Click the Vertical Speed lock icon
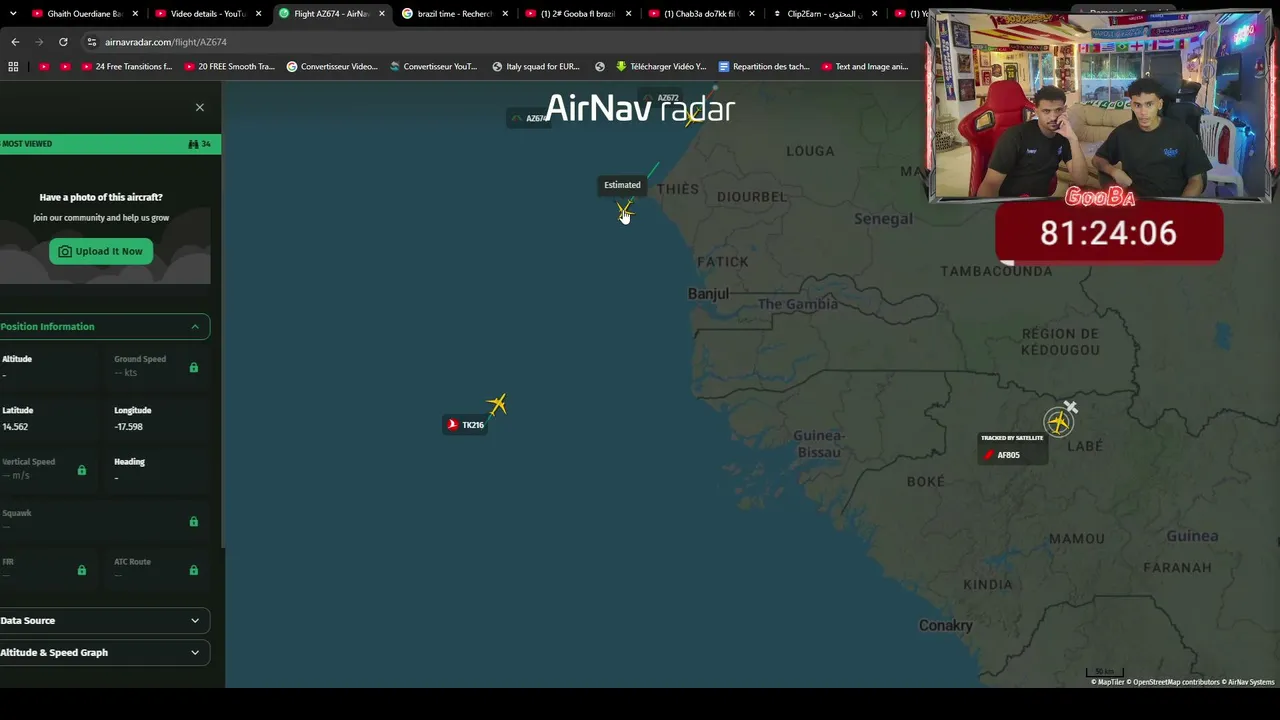1280x720 pixels. point(82,470)
